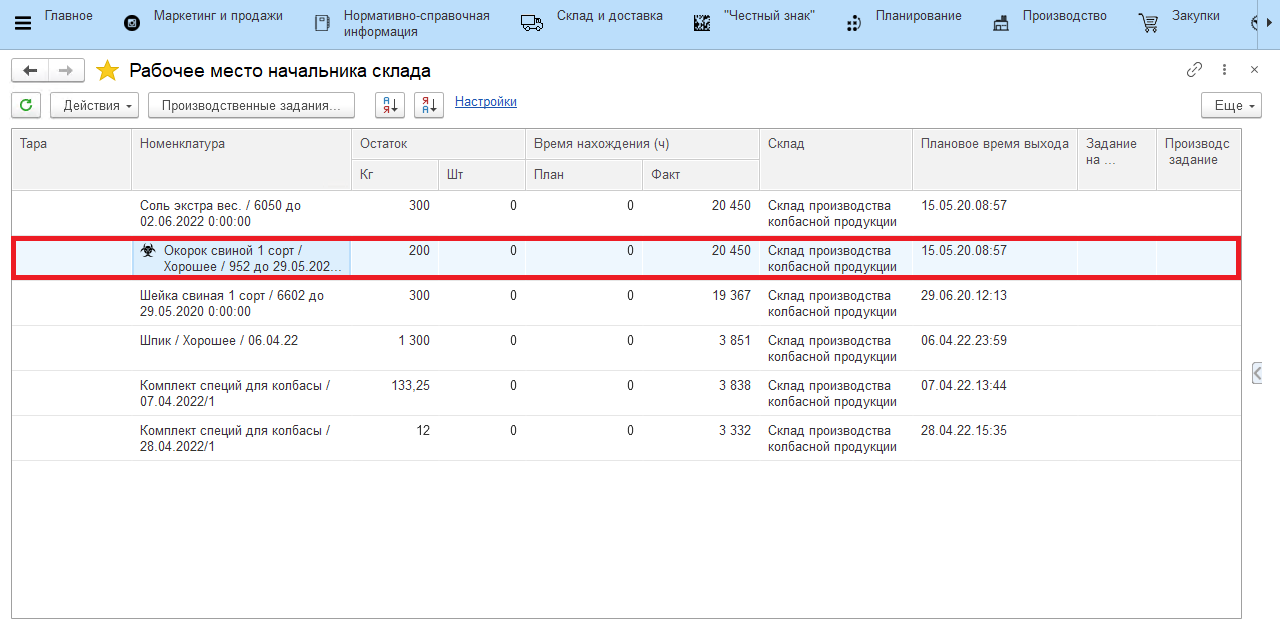Expand the side panel collapse arrow
1280x628 pixels.
click(x=1257, y=373)
